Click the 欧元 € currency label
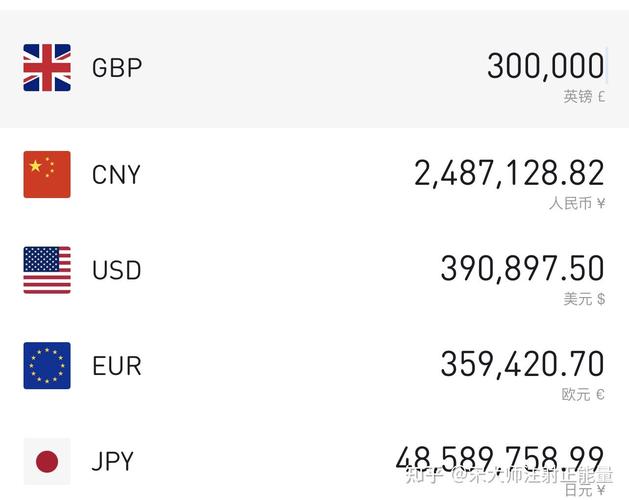Image resolution: width=629 pixels, height=500 pixels. 583,394
